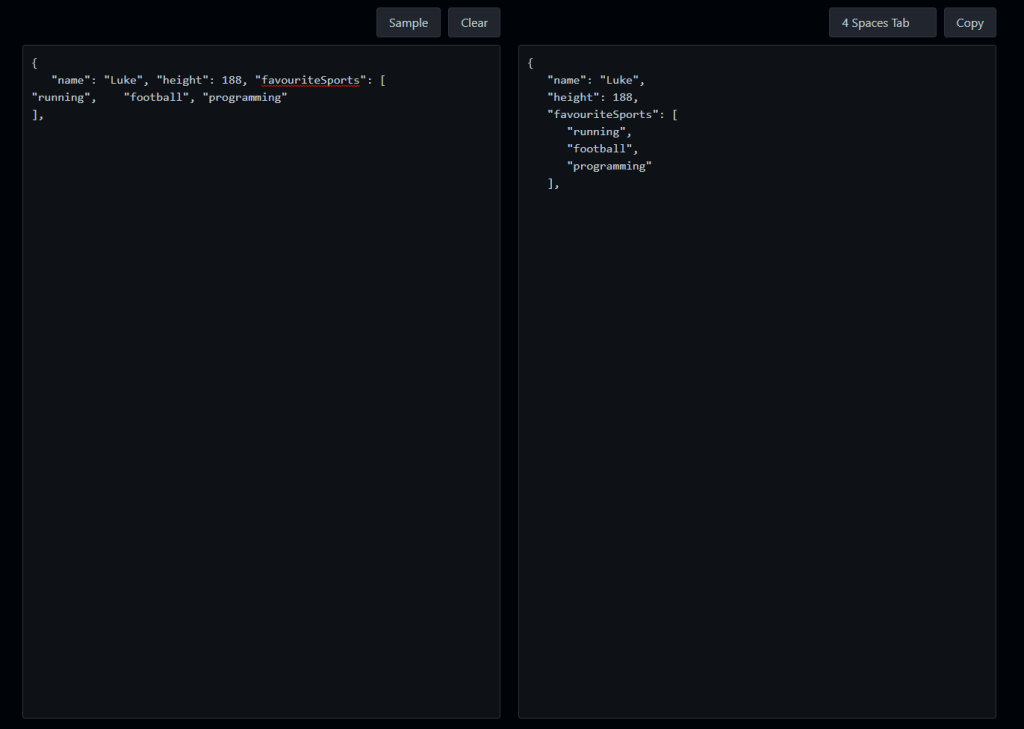Click the Clear button
Viewport: 1024px width, 729px height.
click(473, 22)
